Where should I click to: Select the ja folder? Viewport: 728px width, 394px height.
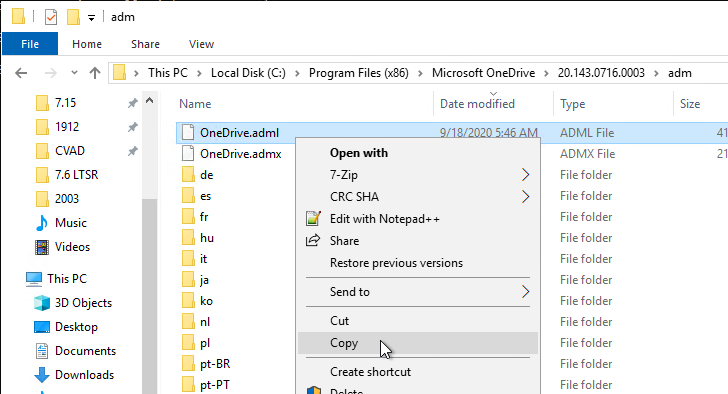click(204, 280)
